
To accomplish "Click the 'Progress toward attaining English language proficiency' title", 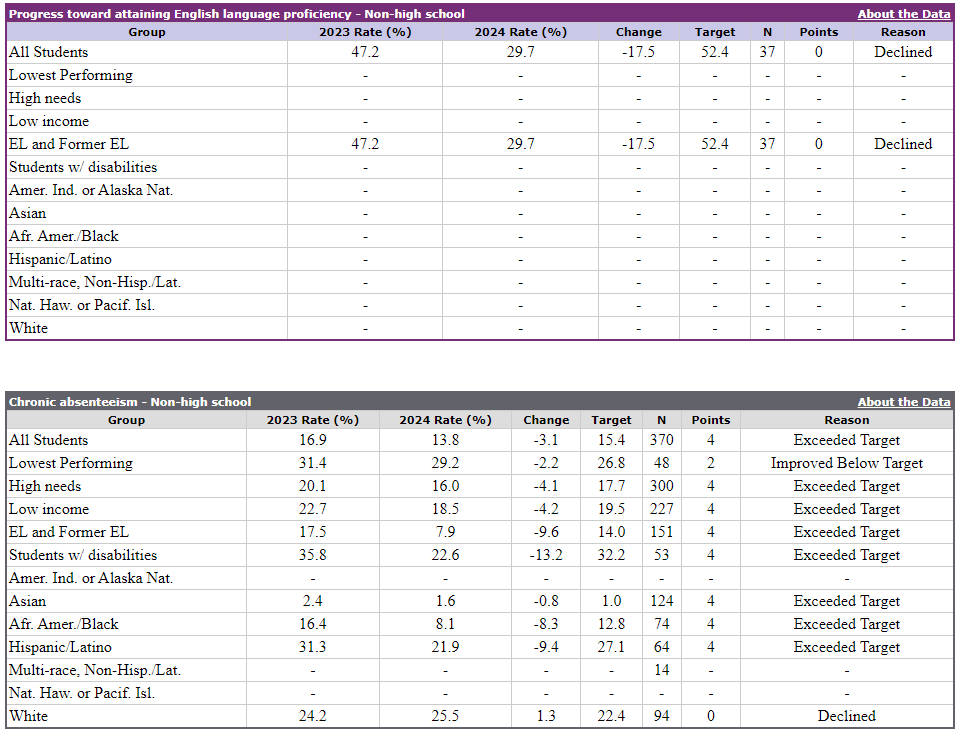I will click(236, 14).
